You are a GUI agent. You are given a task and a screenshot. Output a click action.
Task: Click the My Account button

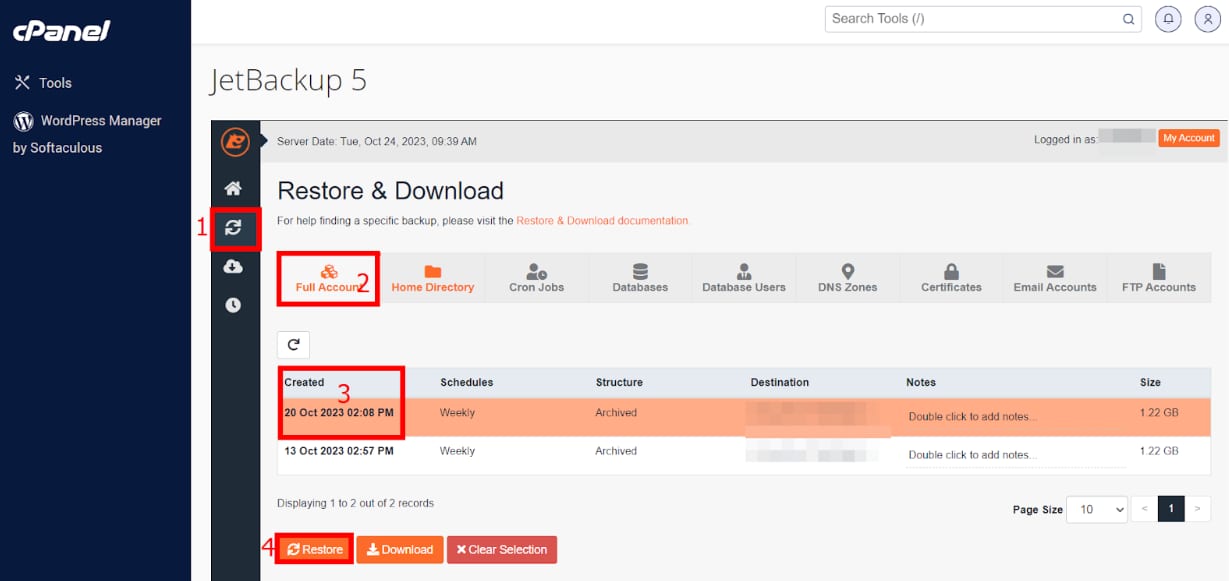[x=1189, y=138]
